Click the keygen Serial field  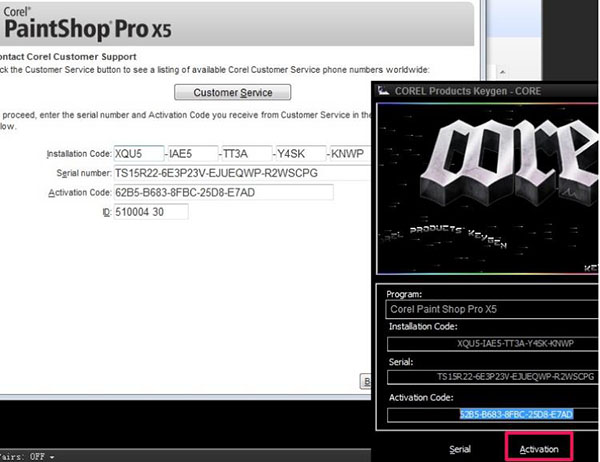point(493,377)
